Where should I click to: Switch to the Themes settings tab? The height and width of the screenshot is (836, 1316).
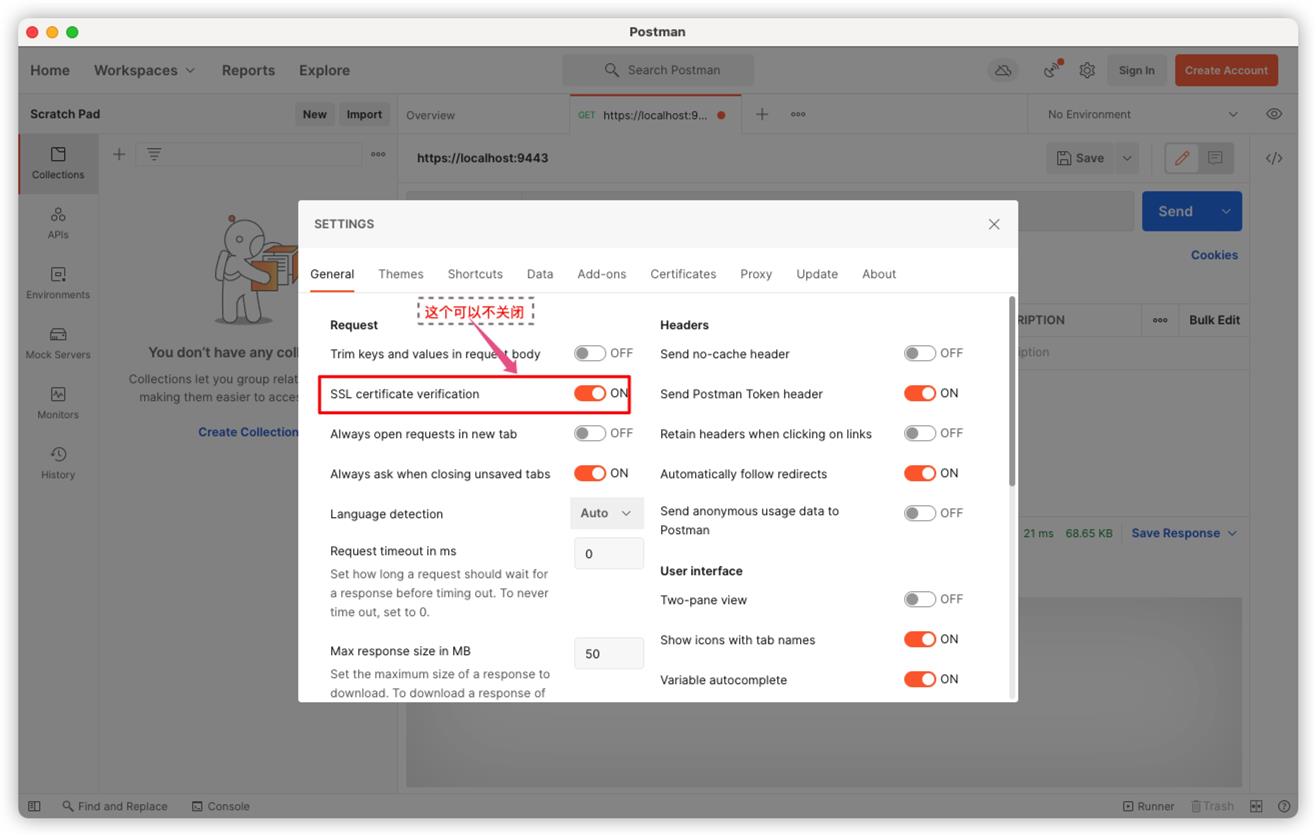[x=401, y=274]
